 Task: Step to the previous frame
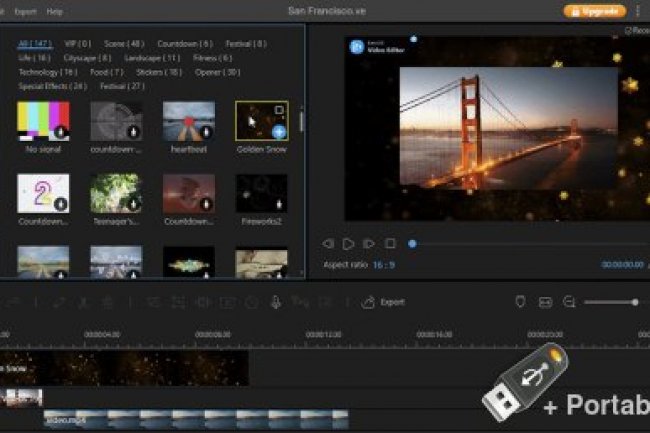[328, 243]
